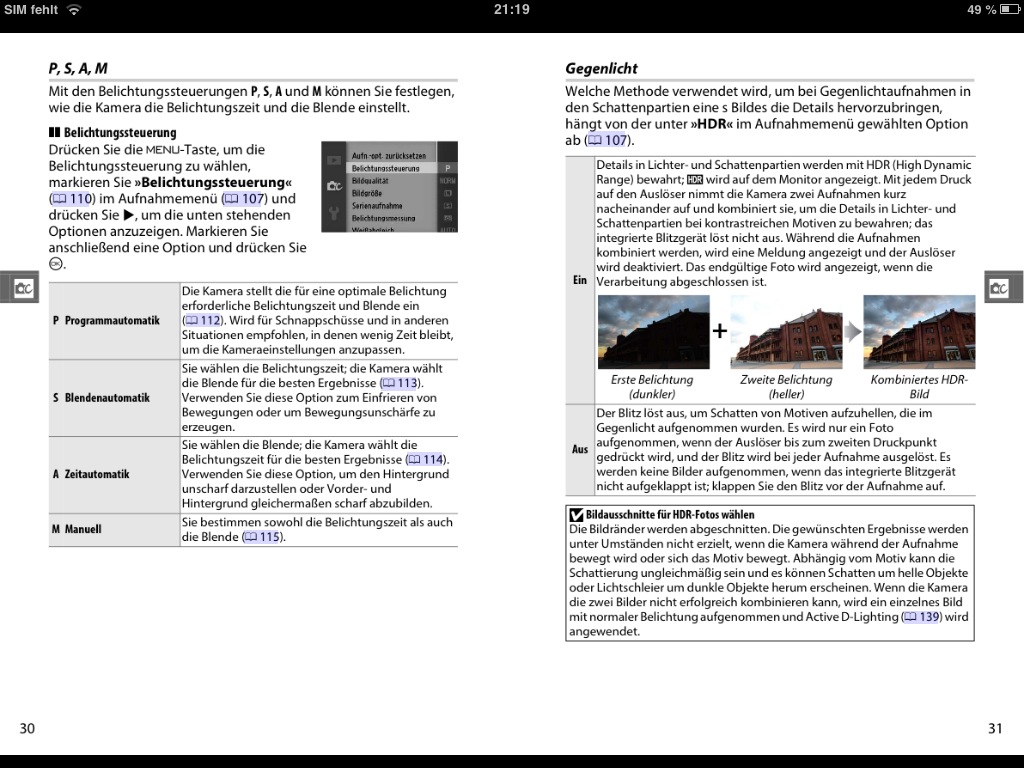
Task: Open page 107 link in Gegenlicht intro
Action: tap(606, 140)
